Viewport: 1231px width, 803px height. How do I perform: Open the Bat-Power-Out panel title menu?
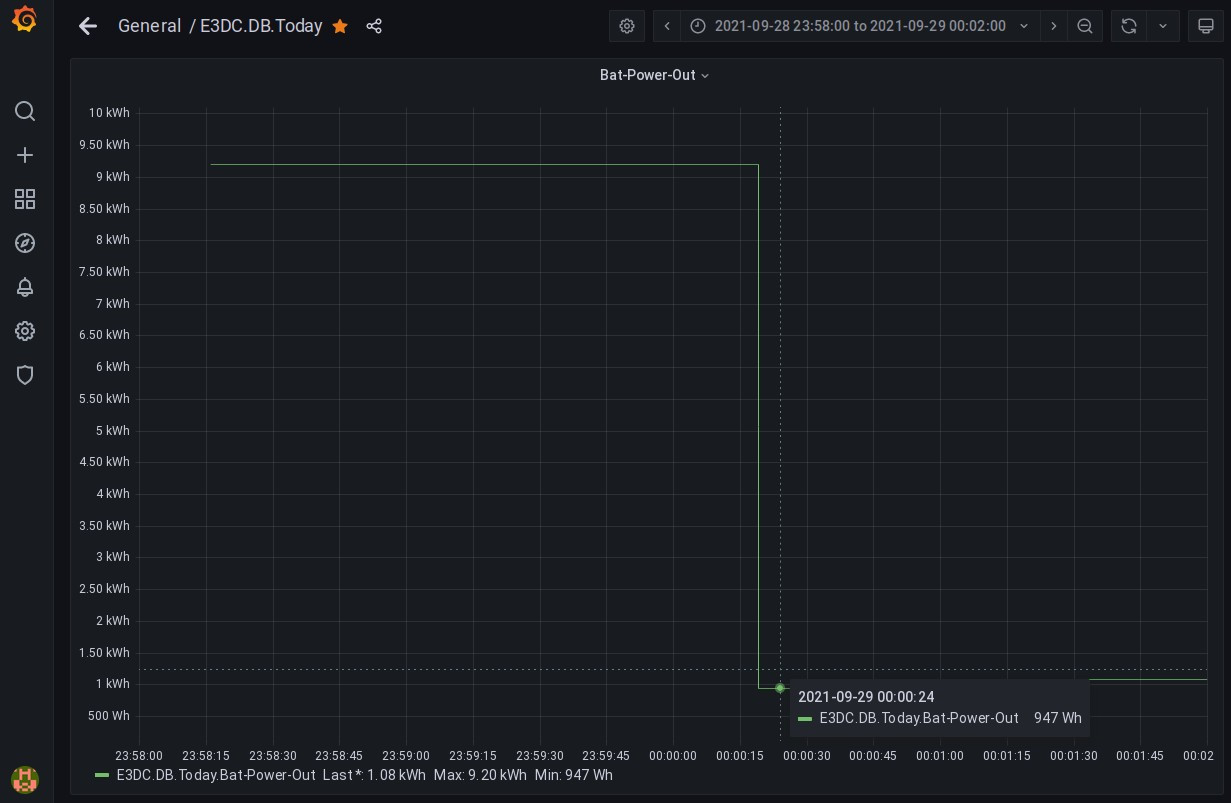pyautogui.click(x=654, y=75)
